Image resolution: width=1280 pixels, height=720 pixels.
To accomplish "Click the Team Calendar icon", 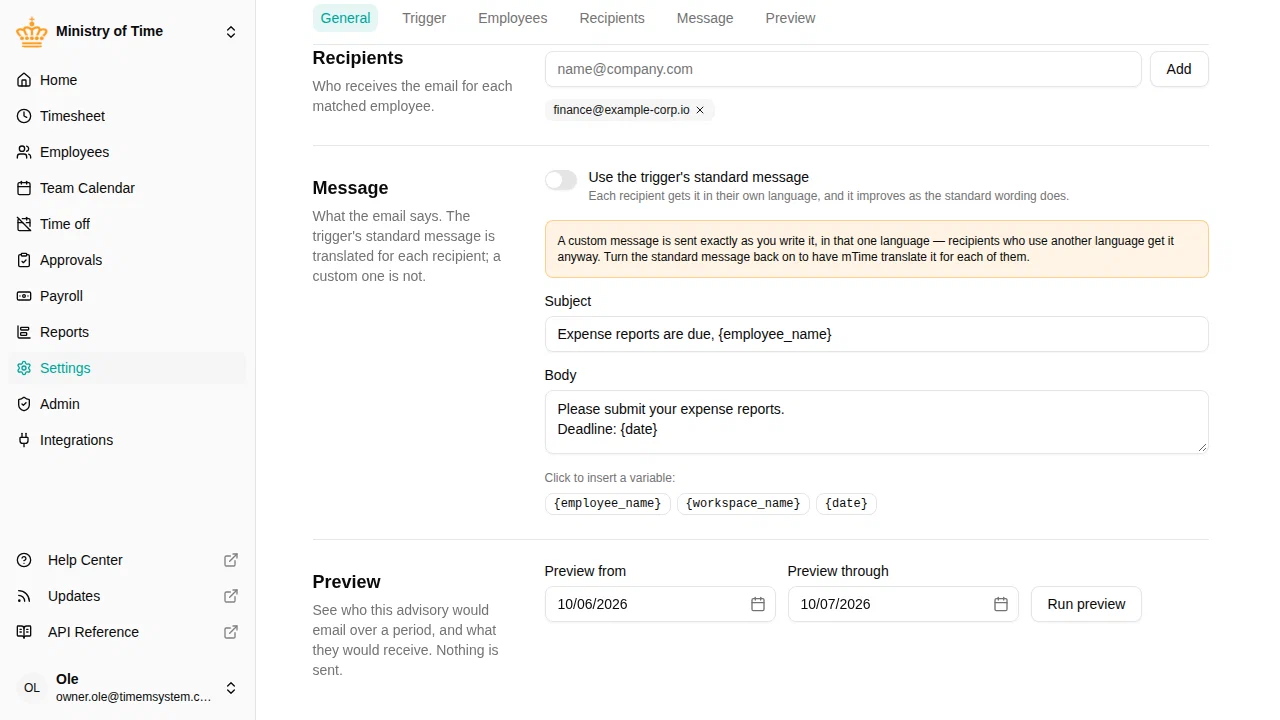I will (24, 188).
